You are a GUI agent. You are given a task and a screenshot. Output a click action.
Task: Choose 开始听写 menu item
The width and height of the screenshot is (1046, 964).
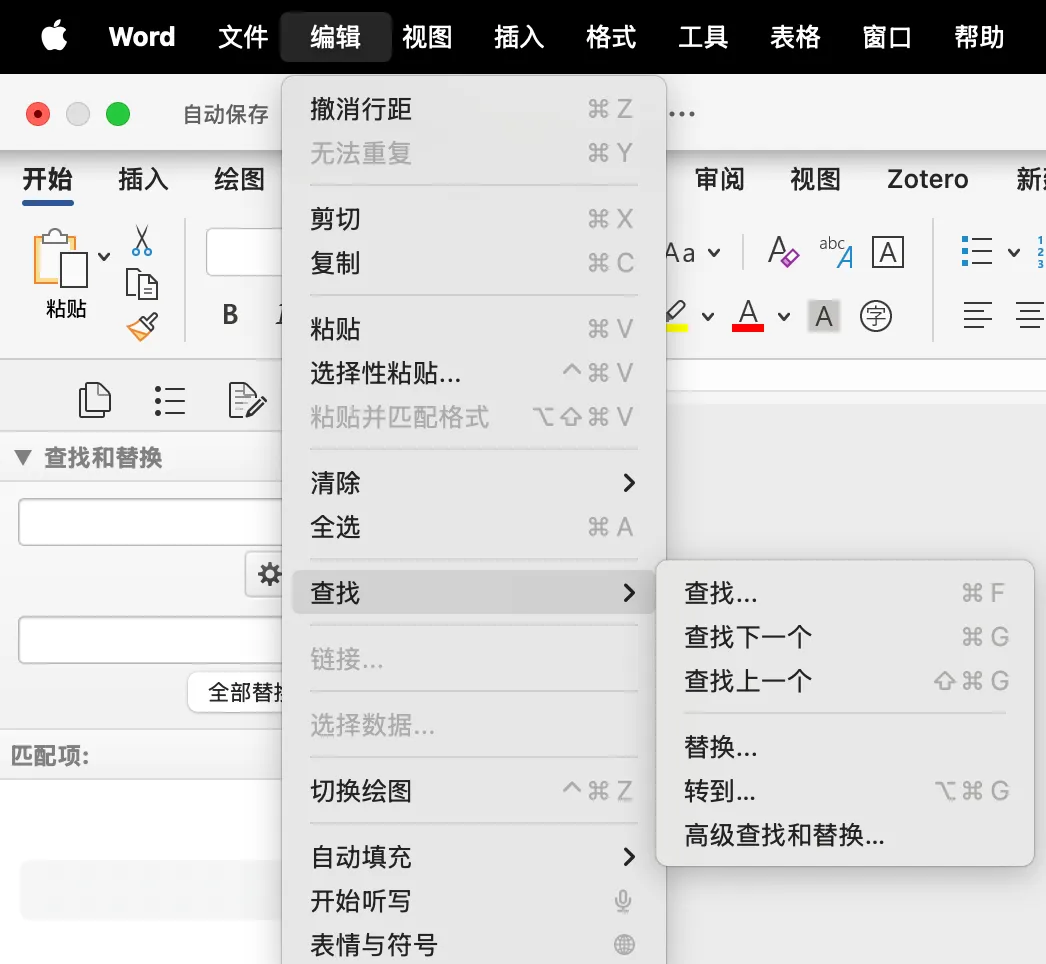pos(473,901)
